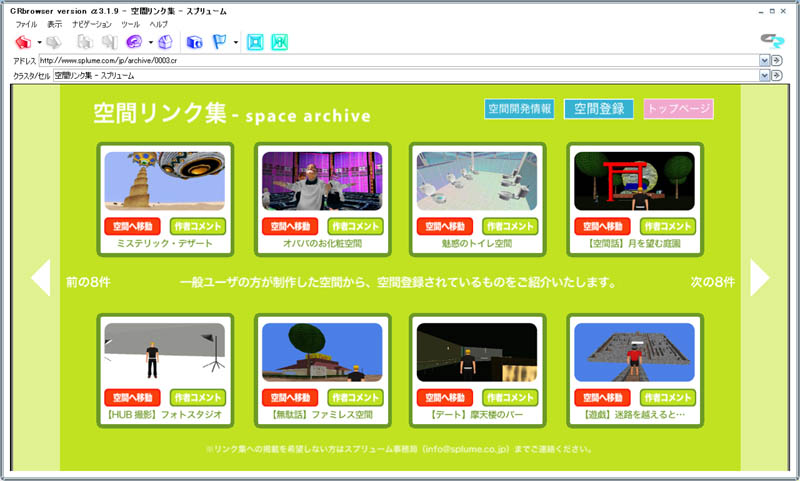Image resolution: width=800 pixels, height=481 pixels.
Task: Click the 【空間話】月を望む庭園 caption
Action: coord(635,244)
